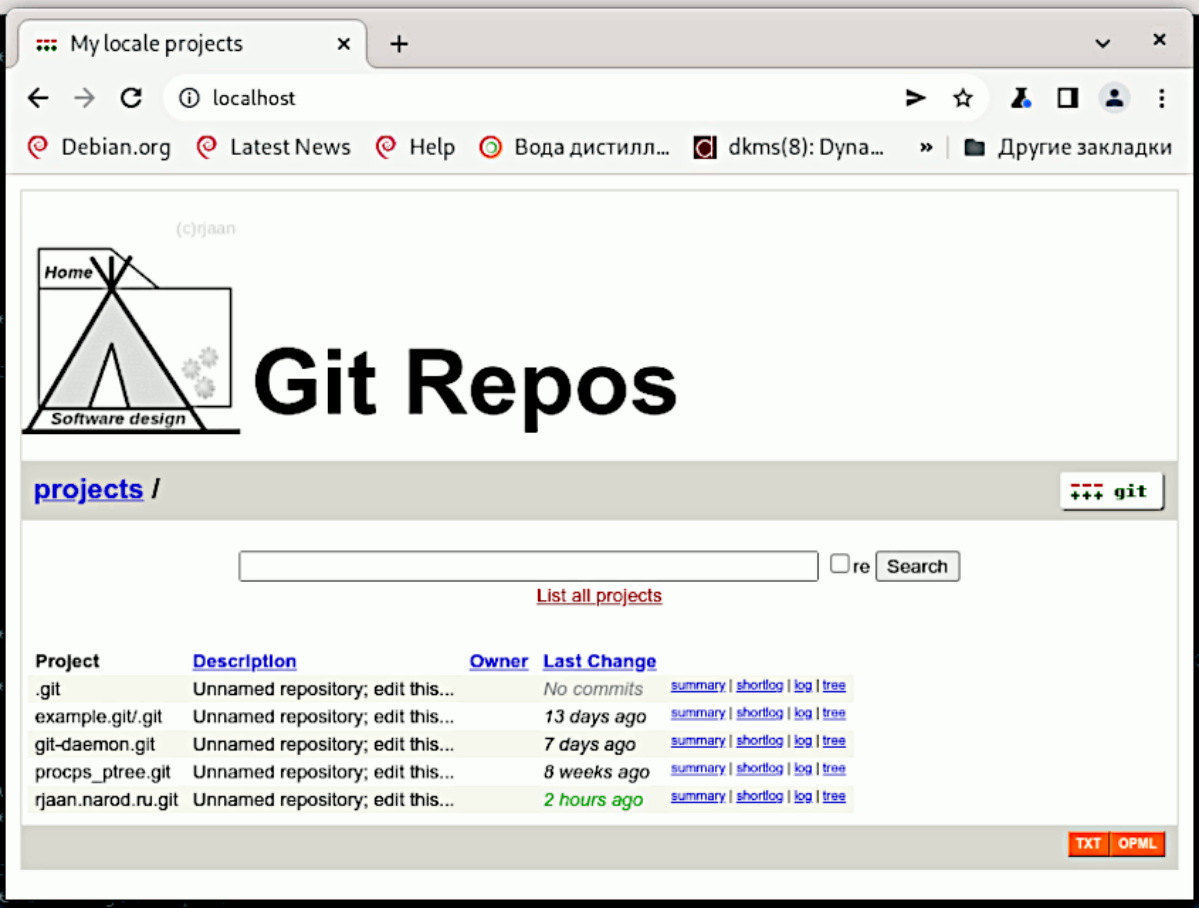
Task: Open summary for rjaan.narod.ru.git
Action: (697, 796)
